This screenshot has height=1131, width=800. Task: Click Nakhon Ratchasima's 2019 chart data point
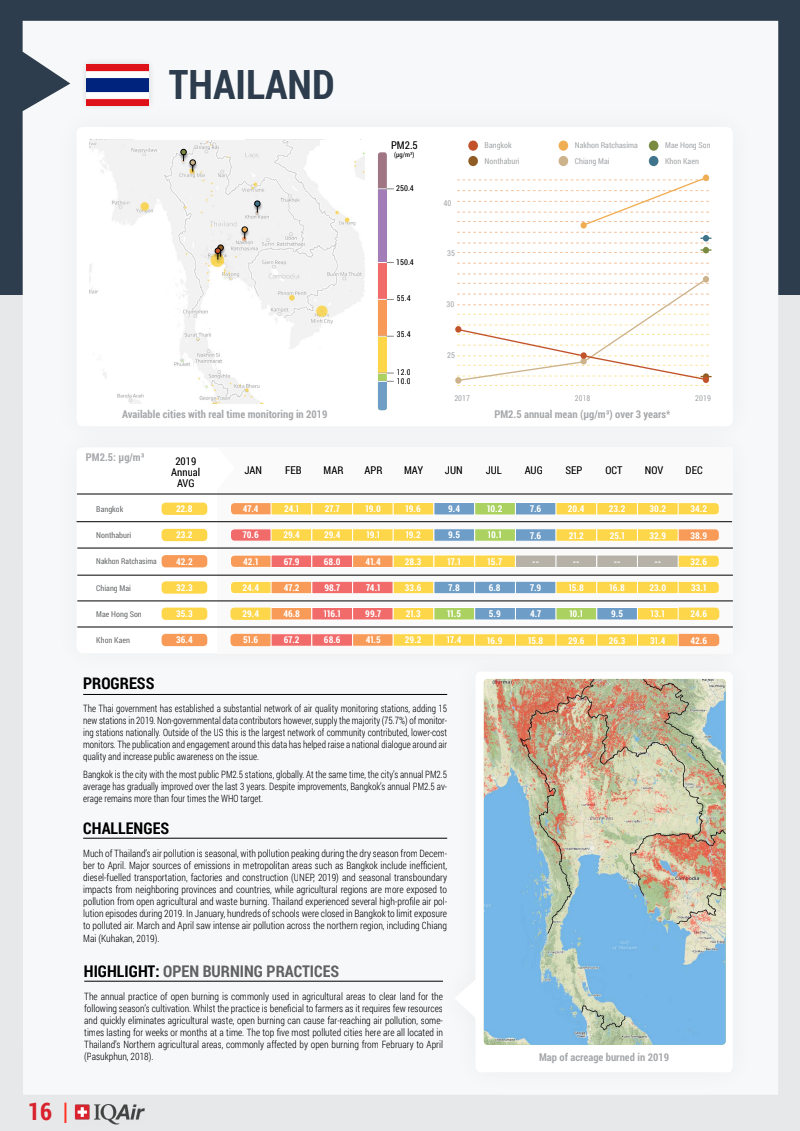[706, 178]
